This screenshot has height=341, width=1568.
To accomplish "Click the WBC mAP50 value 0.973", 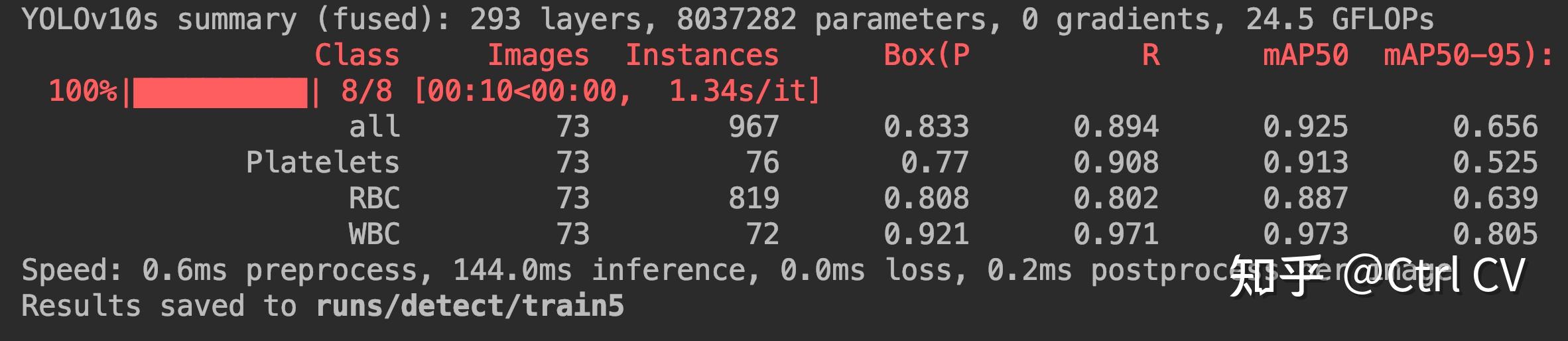I will pyautogui.click(x=1305, y=234).
